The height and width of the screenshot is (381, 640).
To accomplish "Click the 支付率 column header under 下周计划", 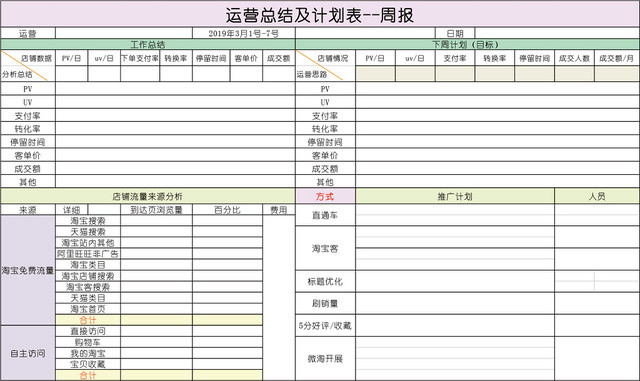I will [x=455, y=58].
